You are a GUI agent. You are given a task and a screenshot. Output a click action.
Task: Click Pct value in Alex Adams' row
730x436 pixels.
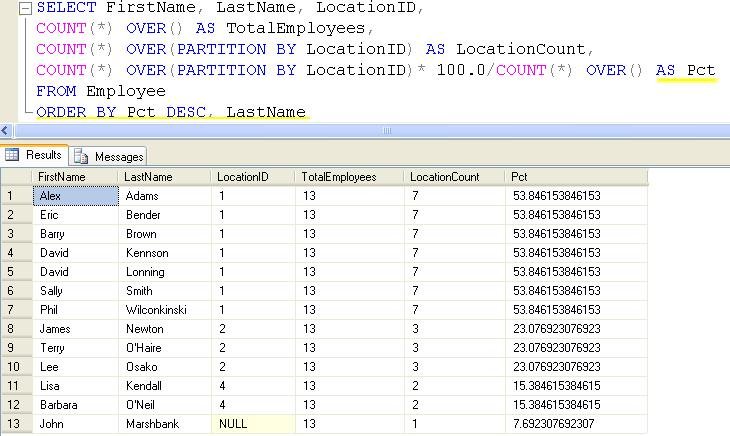pos(576,196)
